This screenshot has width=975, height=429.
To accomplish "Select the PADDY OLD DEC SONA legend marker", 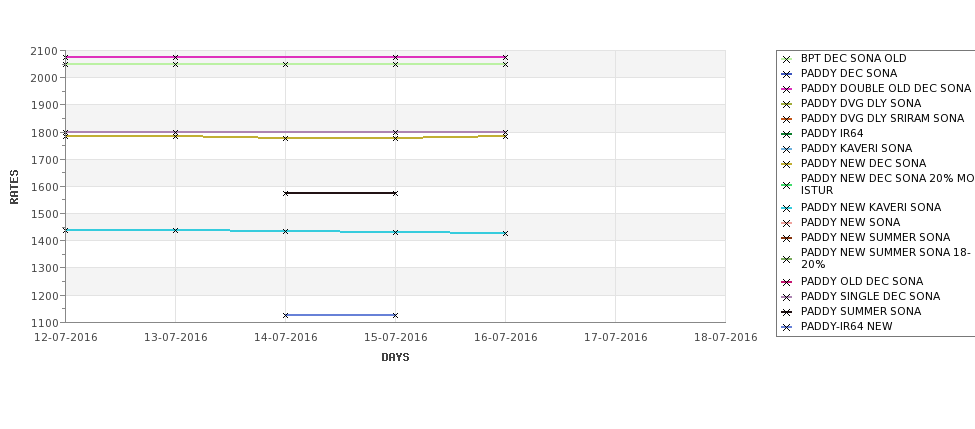I will (x=787, y=282).
